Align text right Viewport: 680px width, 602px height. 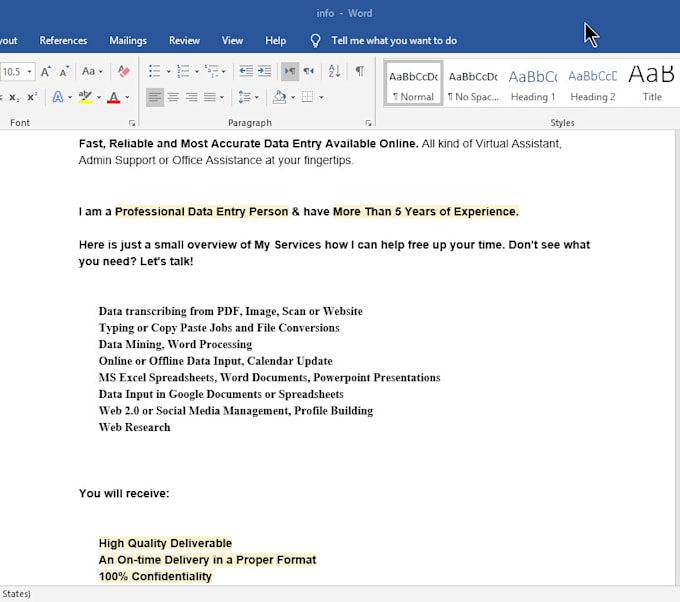coord(192,97)
